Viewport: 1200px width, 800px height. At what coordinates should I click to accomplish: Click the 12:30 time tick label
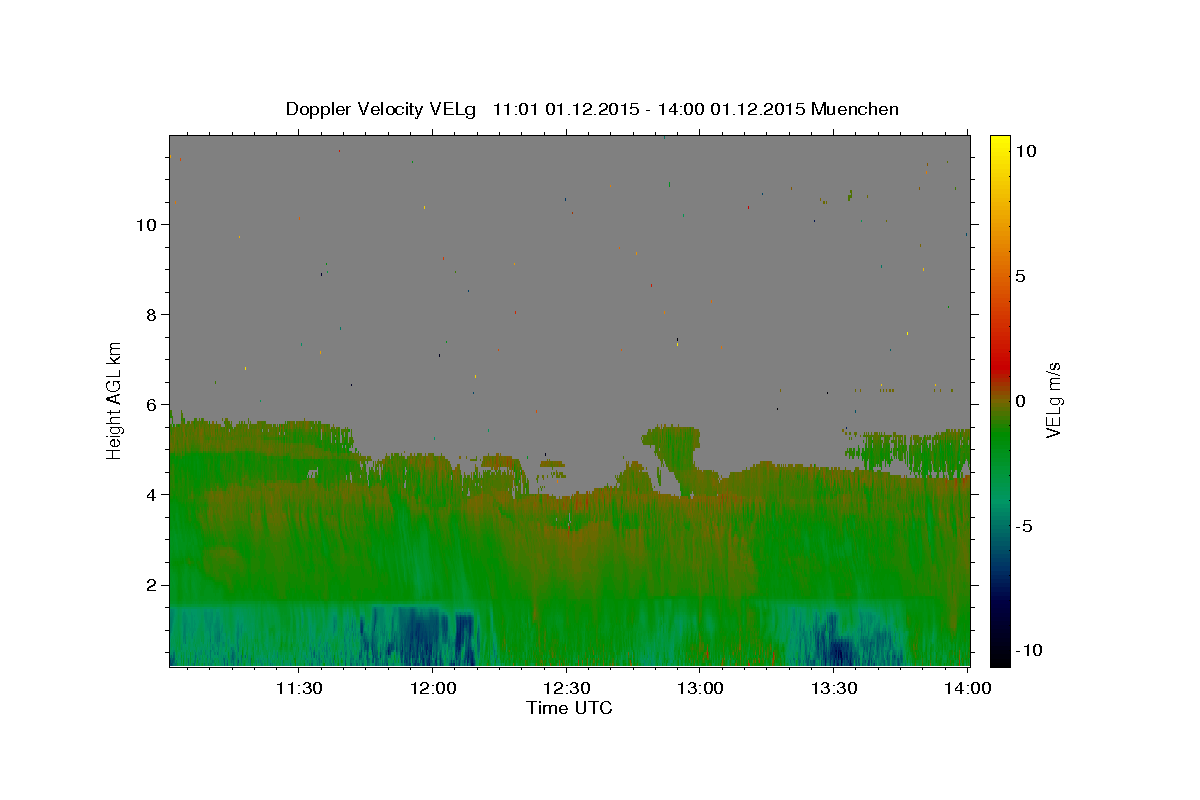(567, 688)
